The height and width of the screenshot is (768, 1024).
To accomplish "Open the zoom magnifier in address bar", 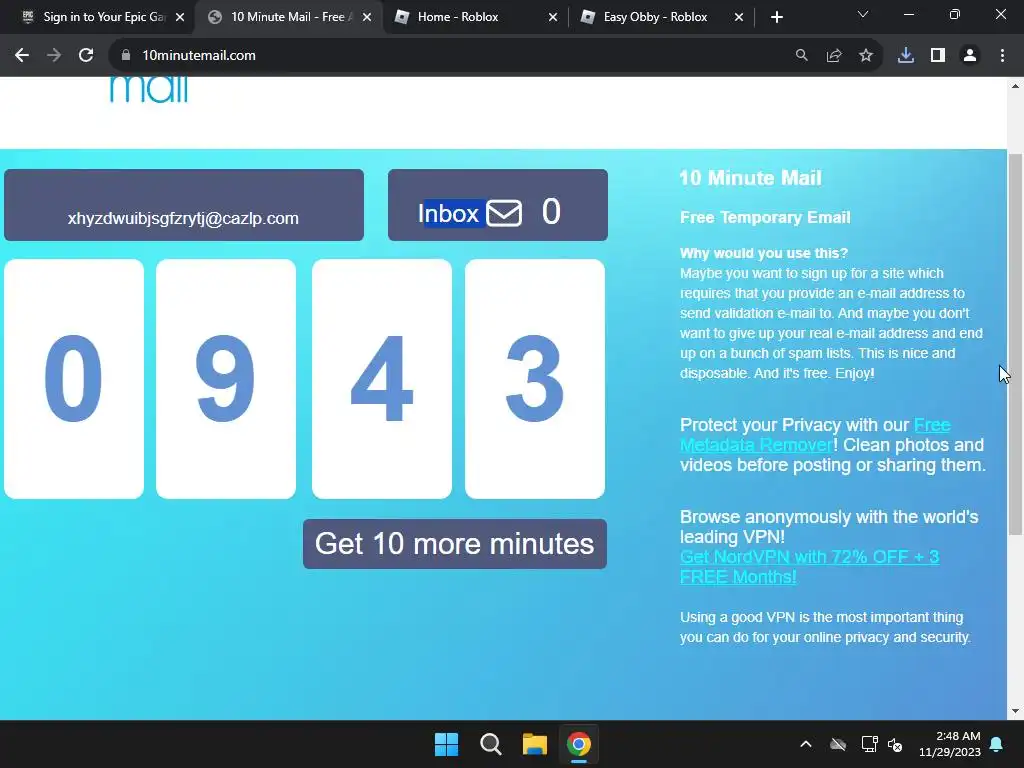I will coord(801,56).
